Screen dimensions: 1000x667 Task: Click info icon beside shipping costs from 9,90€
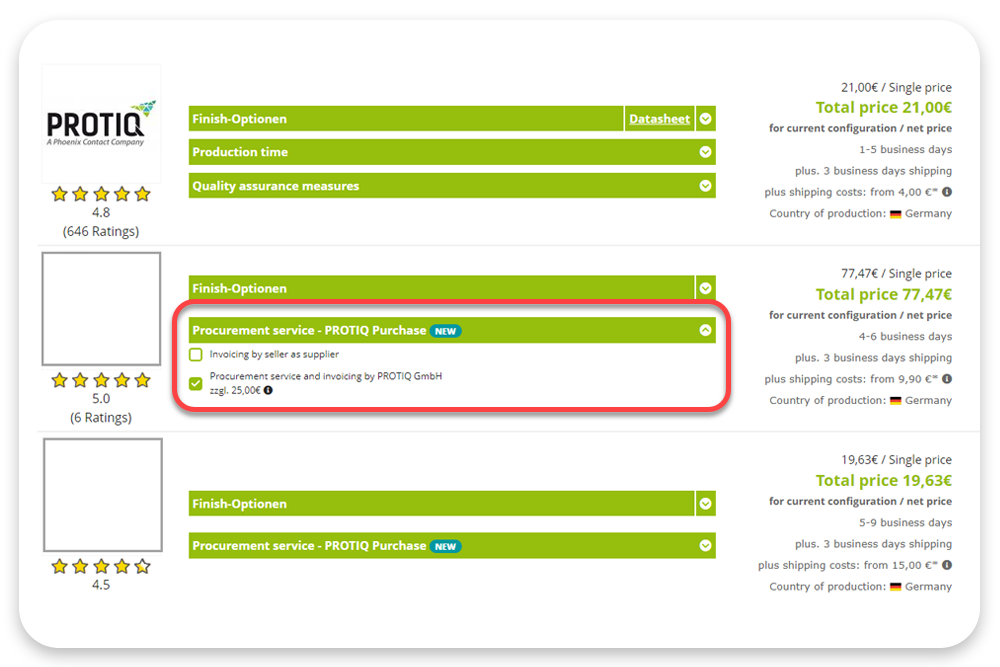pos(945,378)
